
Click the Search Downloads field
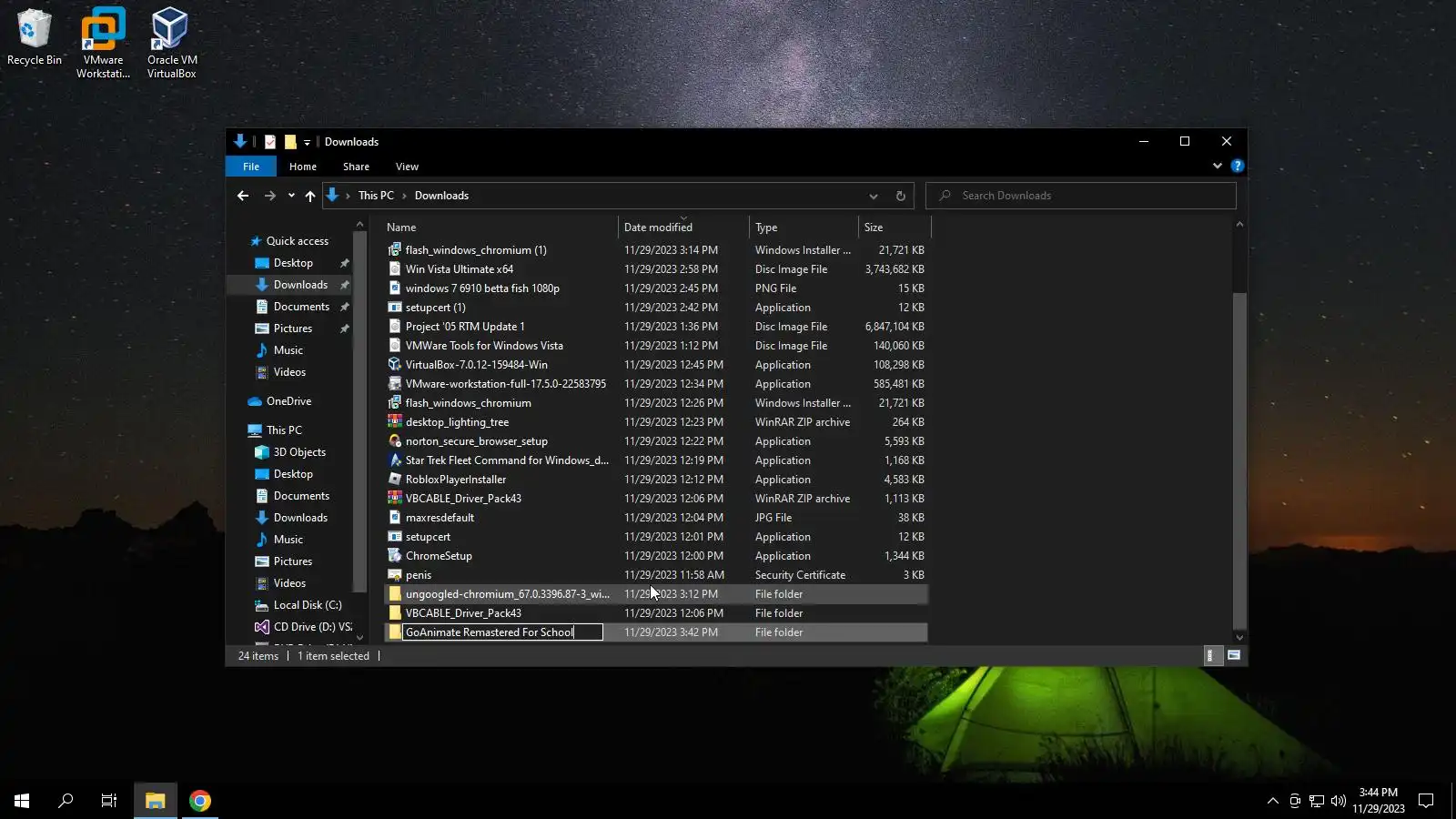click(x=1081, y=196)
